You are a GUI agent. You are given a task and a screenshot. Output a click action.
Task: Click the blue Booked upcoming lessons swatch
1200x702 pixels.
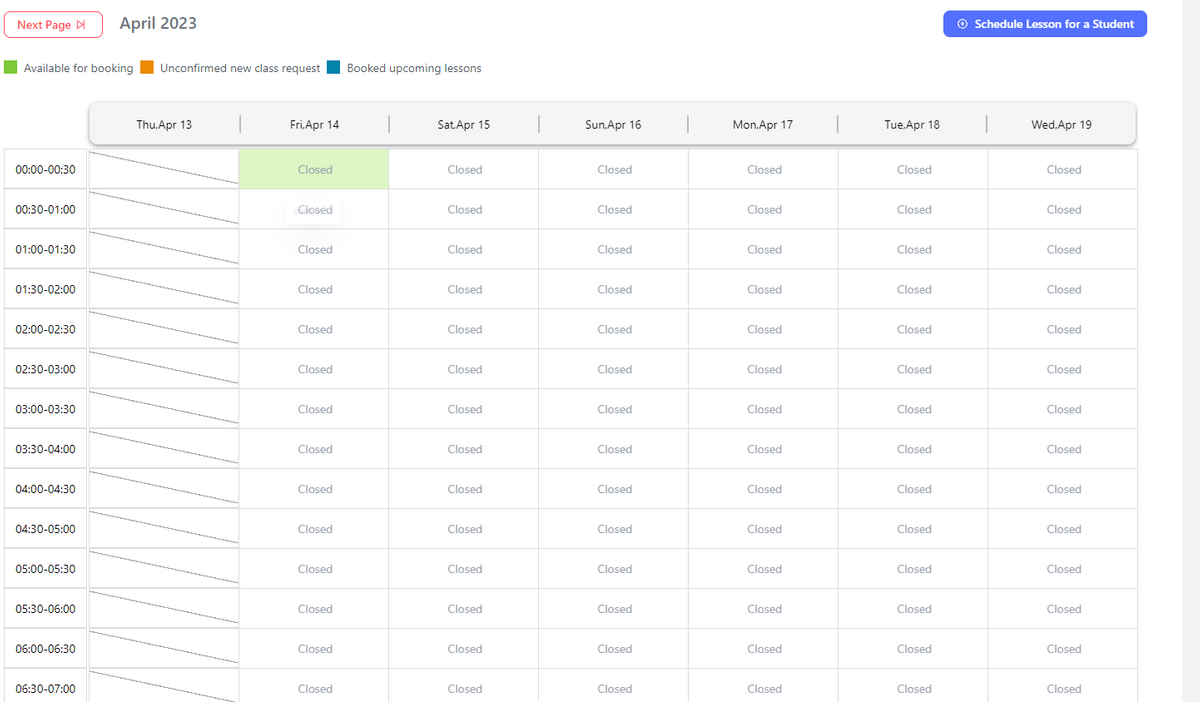click(x=334, y=68)
